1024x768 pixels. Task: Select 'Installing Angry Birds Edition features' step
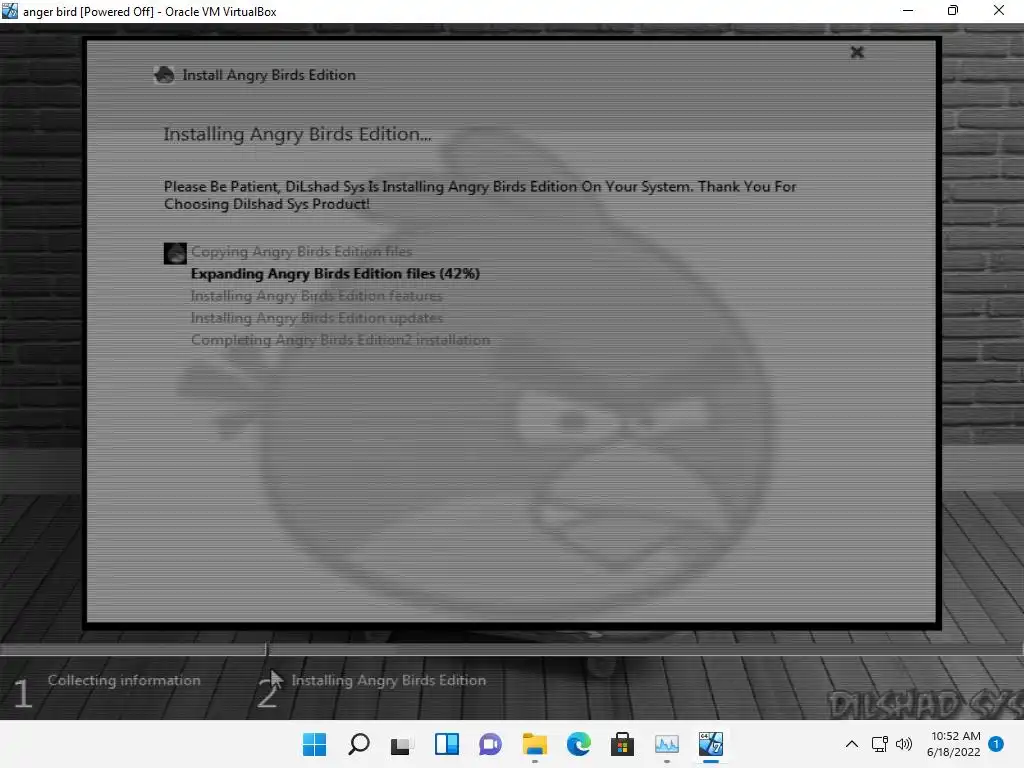click(x=316, y=296)
